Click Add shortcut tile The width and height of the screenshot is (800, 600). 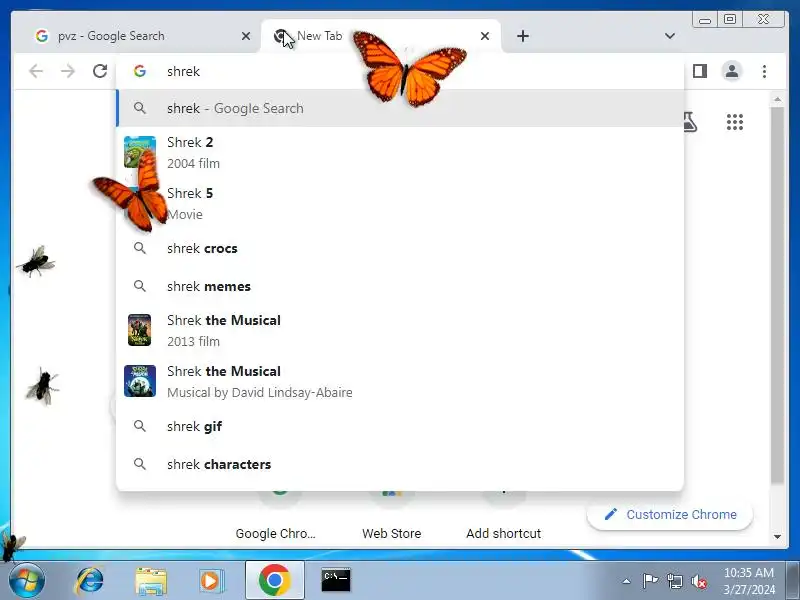click(x=504, y=515)
